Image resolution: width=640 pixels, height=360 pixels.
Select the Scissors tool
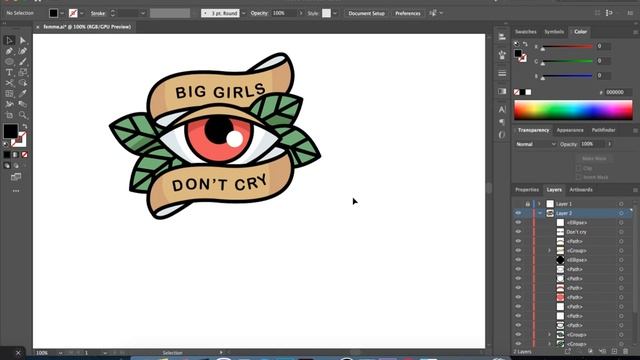click(9, 83)
